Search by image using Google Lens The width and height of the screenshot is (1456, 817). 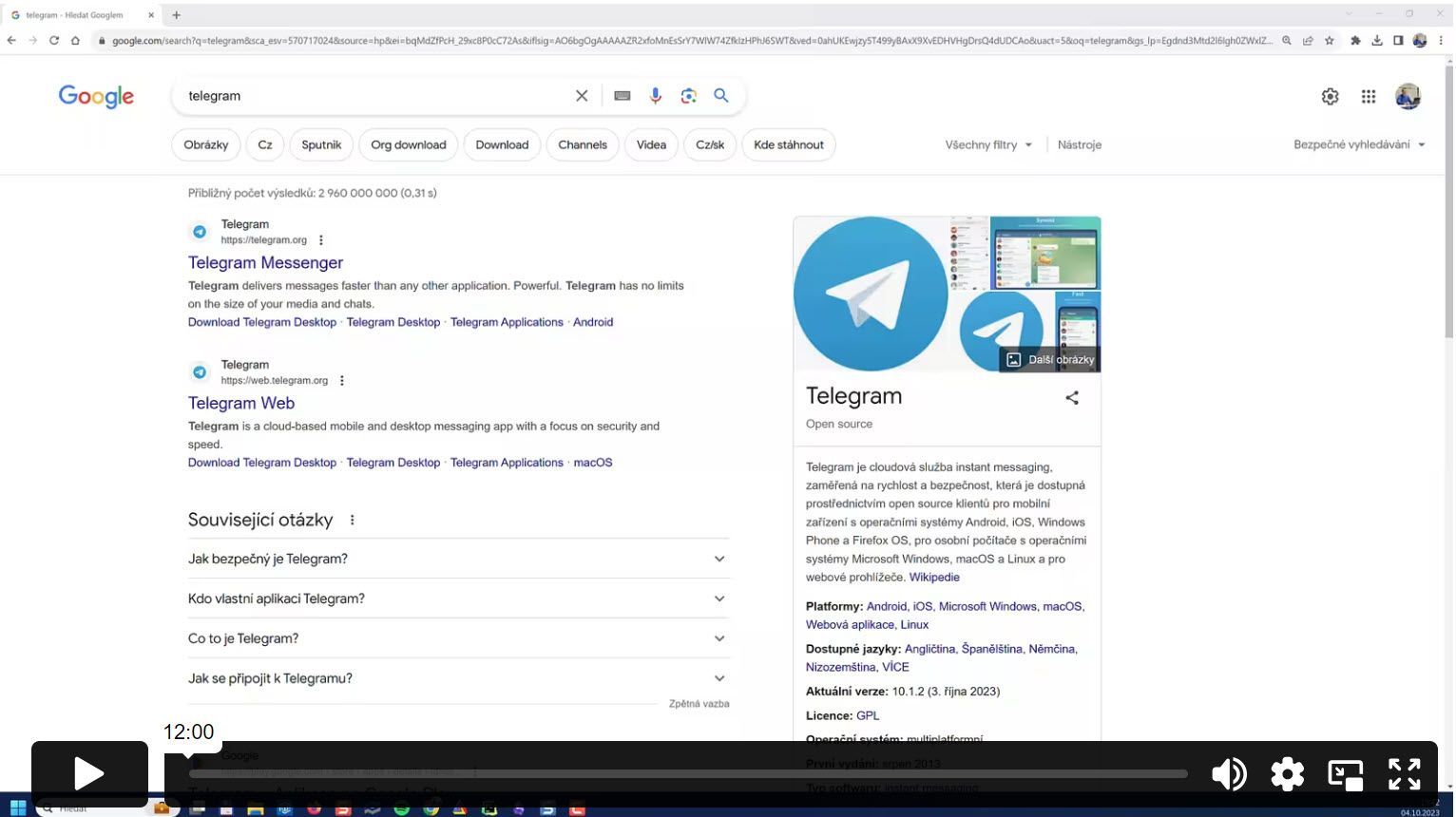[x=689, y=96]
